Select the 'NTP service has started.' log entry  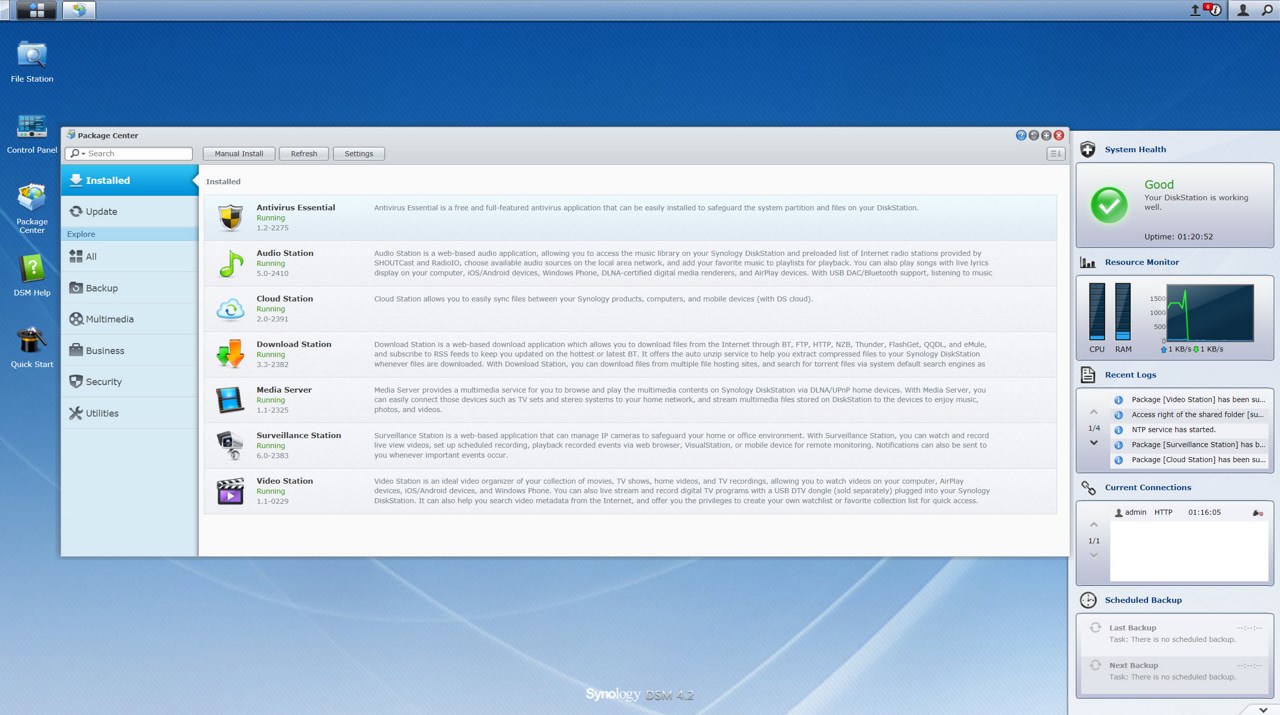click(x=1189, y=430)
